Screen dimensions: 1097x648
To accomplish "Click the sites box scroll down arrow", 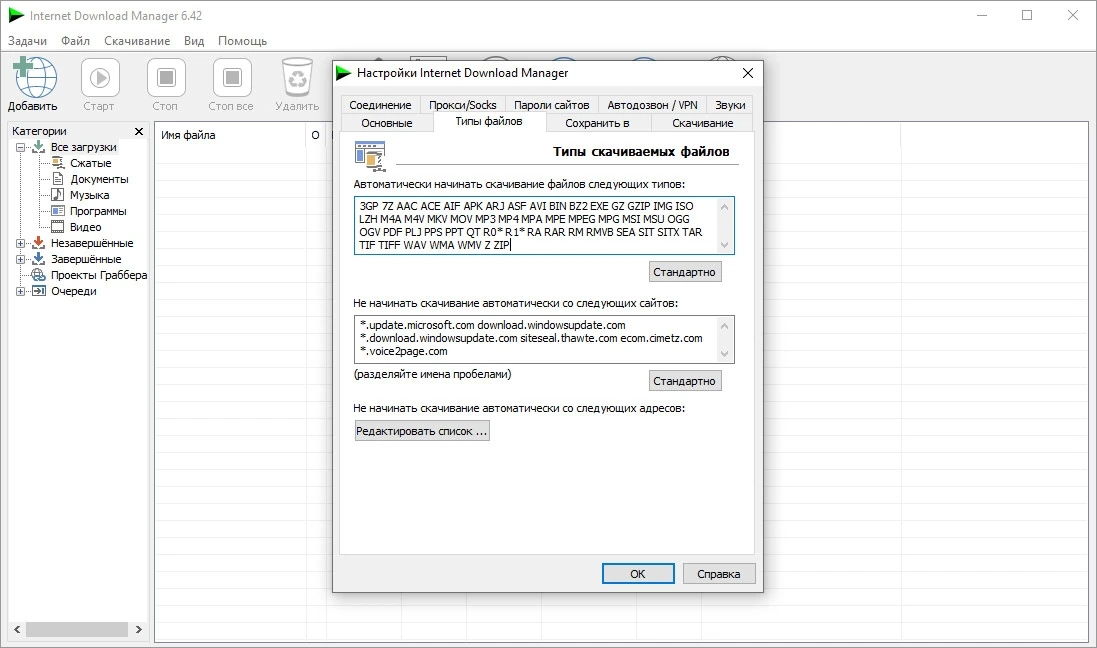I will click(x=725, y=353).
